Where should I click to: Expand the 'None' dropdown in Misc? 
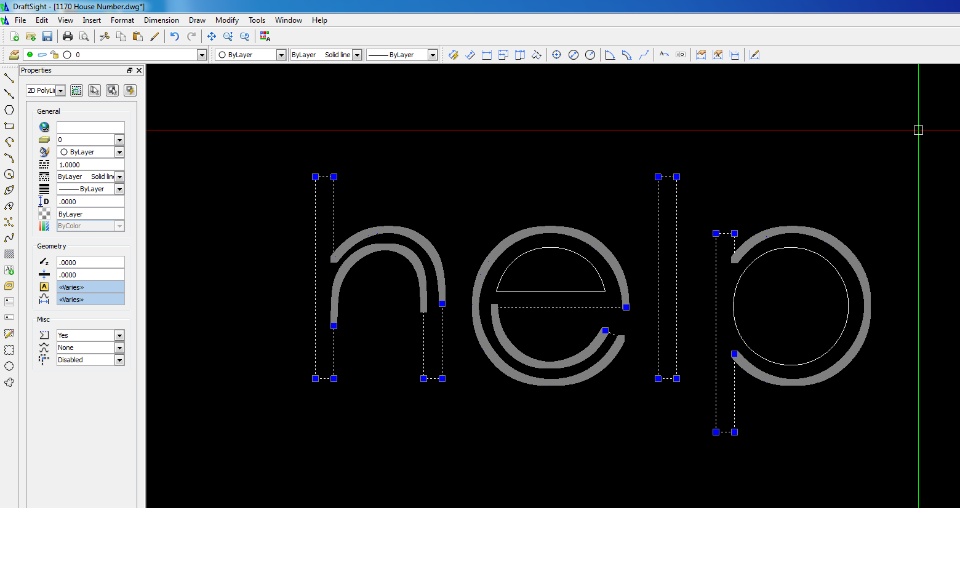click(x=119, y=347)
